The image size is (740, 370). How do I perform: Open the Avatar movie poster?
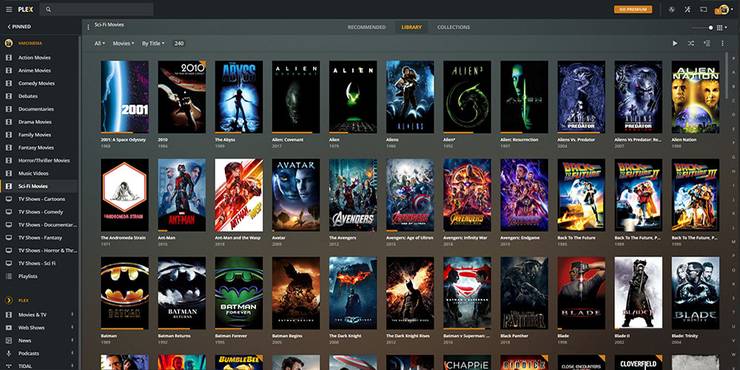click(x=296, y=195)
